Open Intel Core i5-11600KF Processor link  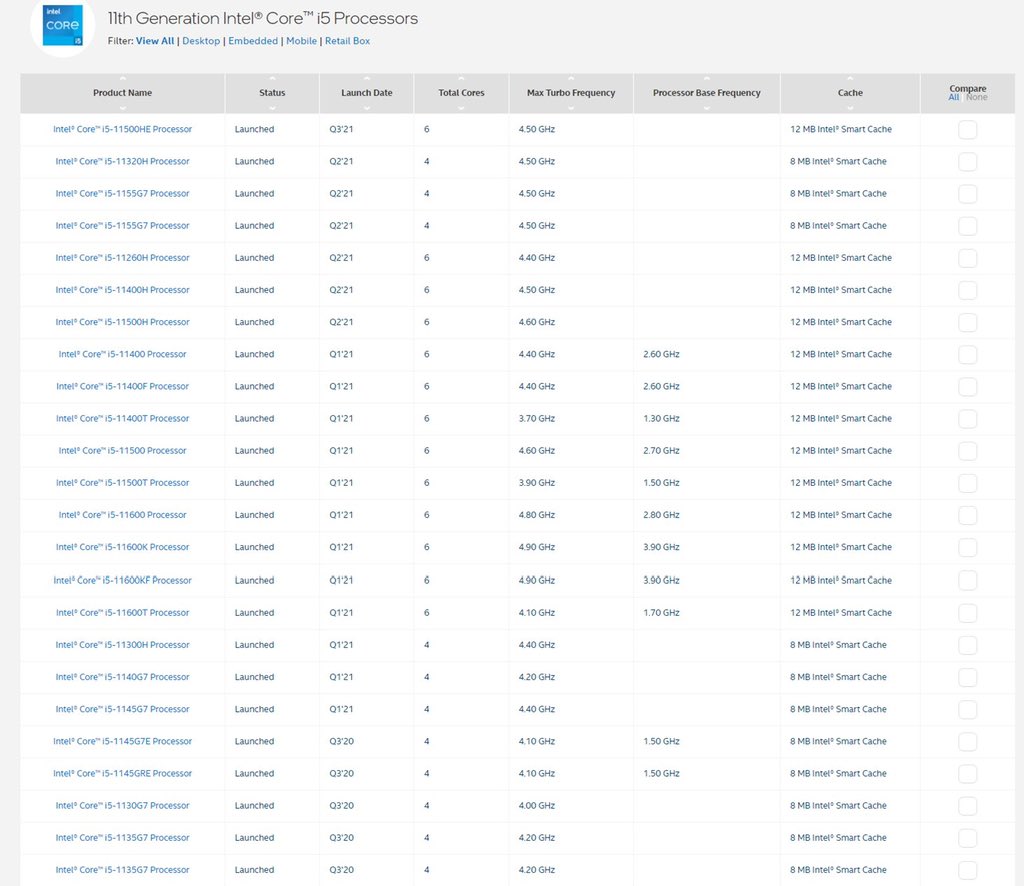(122, 580)
